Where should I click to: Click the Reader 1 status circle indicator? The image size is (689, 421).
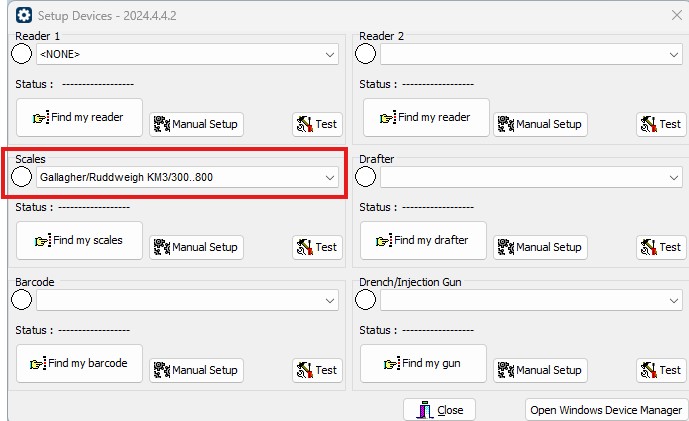click(x=22, y=54)
